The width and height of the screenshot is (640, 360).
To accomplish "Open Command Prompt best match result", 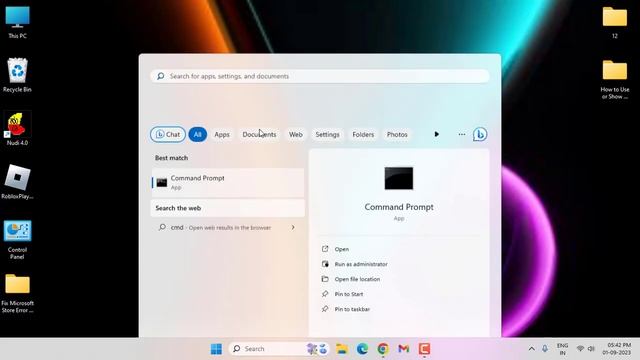I will 228,182.
